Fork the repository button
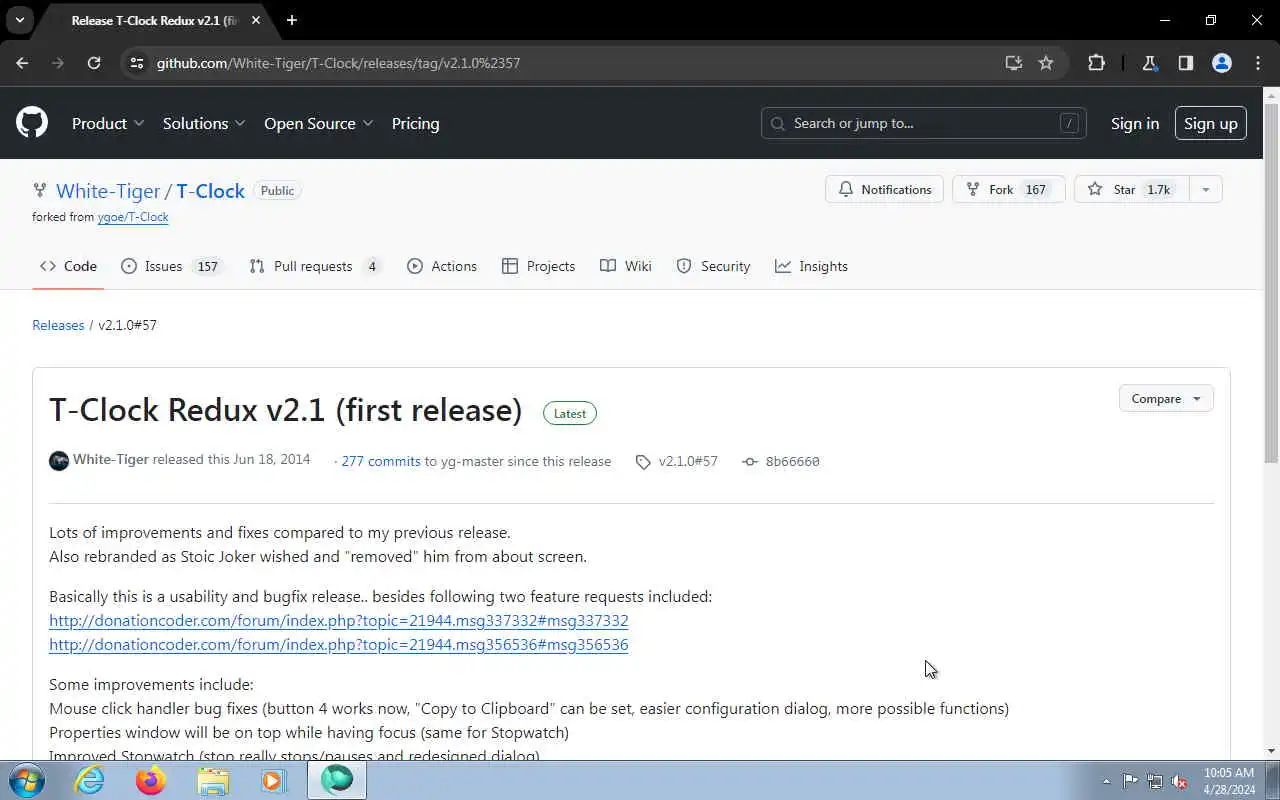Screen dimensions: 1280x800 (1008, 189)
